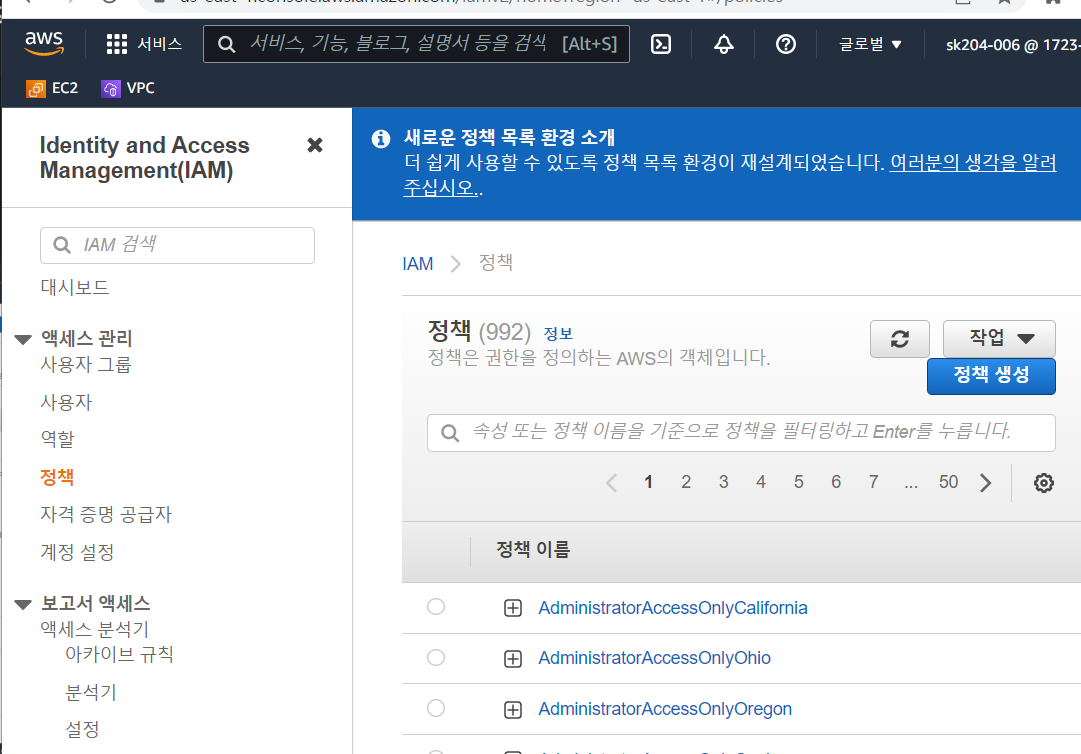The width and height of the screenshot is (1081, 754).
Task: Click the 서비스 services label
Action: [x=159, y=44]
